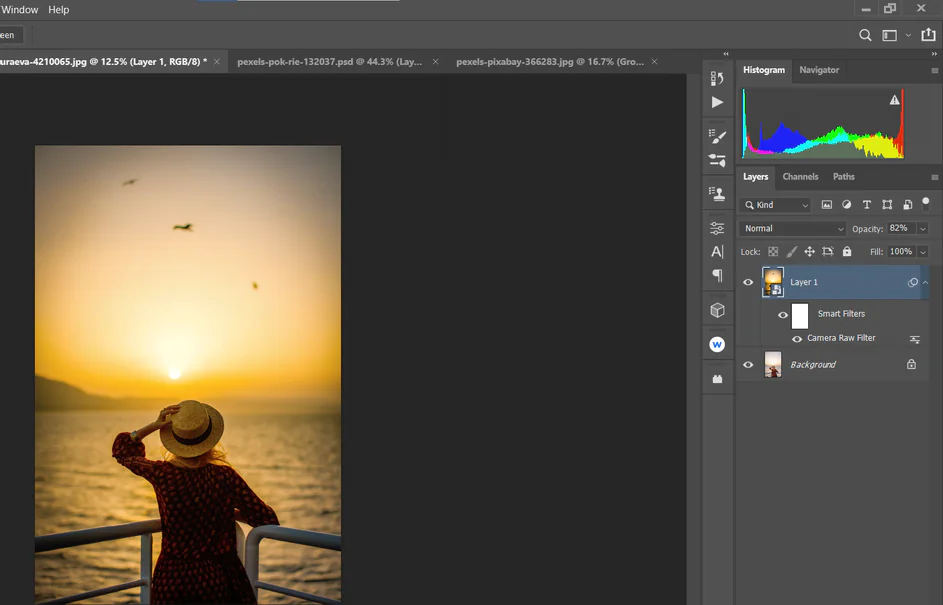Open the Kind layer filter dropdown

[776, 205]
